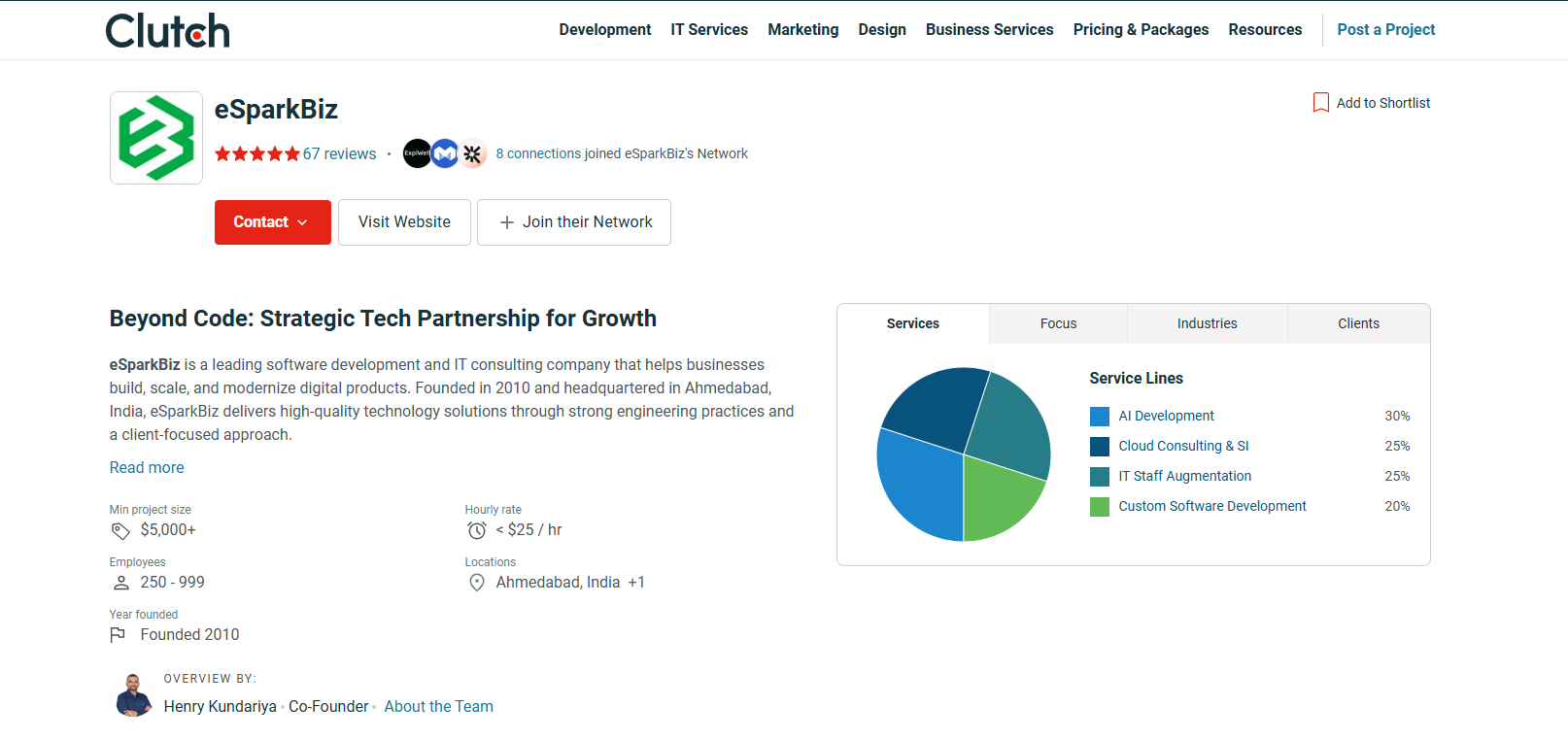Click the Visit Website button

(x=404, y=222)
